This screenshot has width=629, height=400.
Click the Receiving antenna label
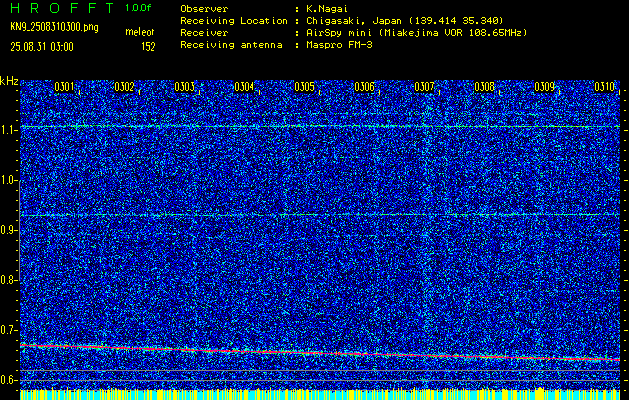(x=231, y=45)
